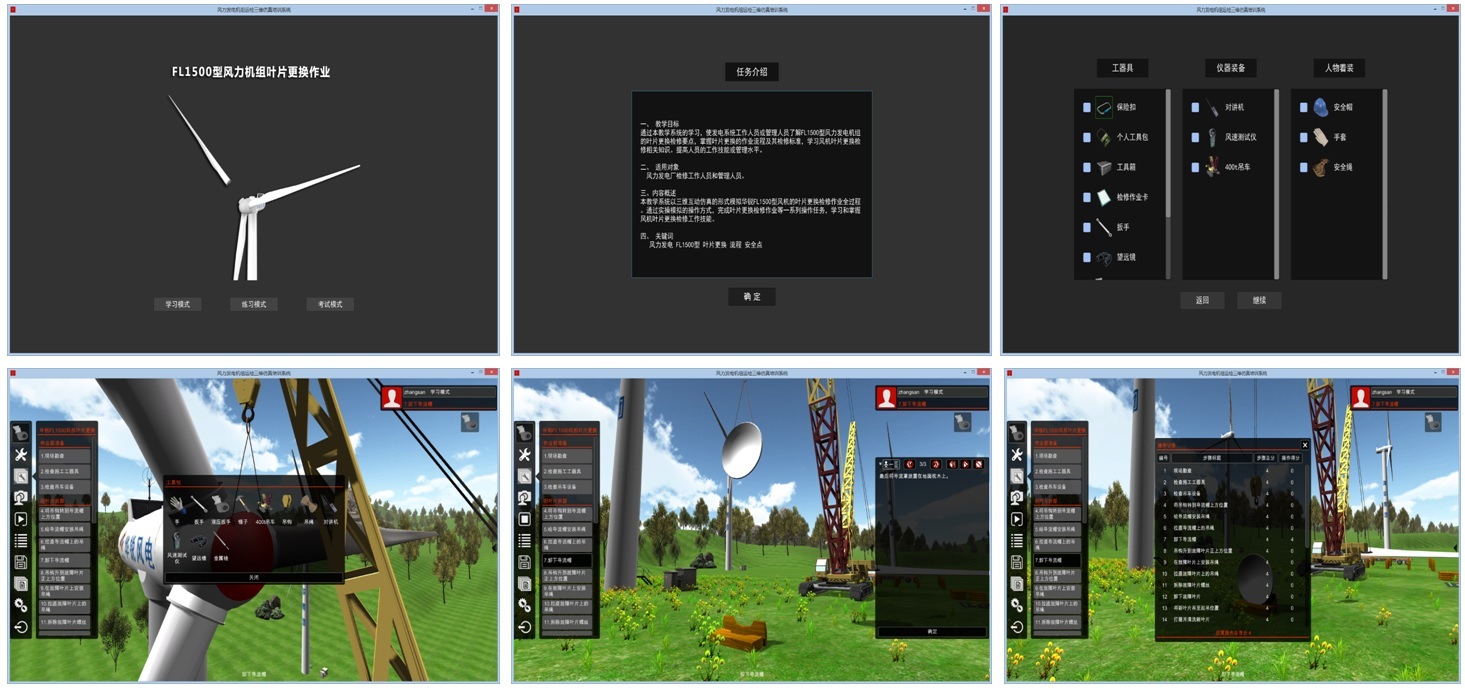Select the 扳手 wrench icon in the 工具包 popup
The image size is (1465, 688).
[199, 504]
